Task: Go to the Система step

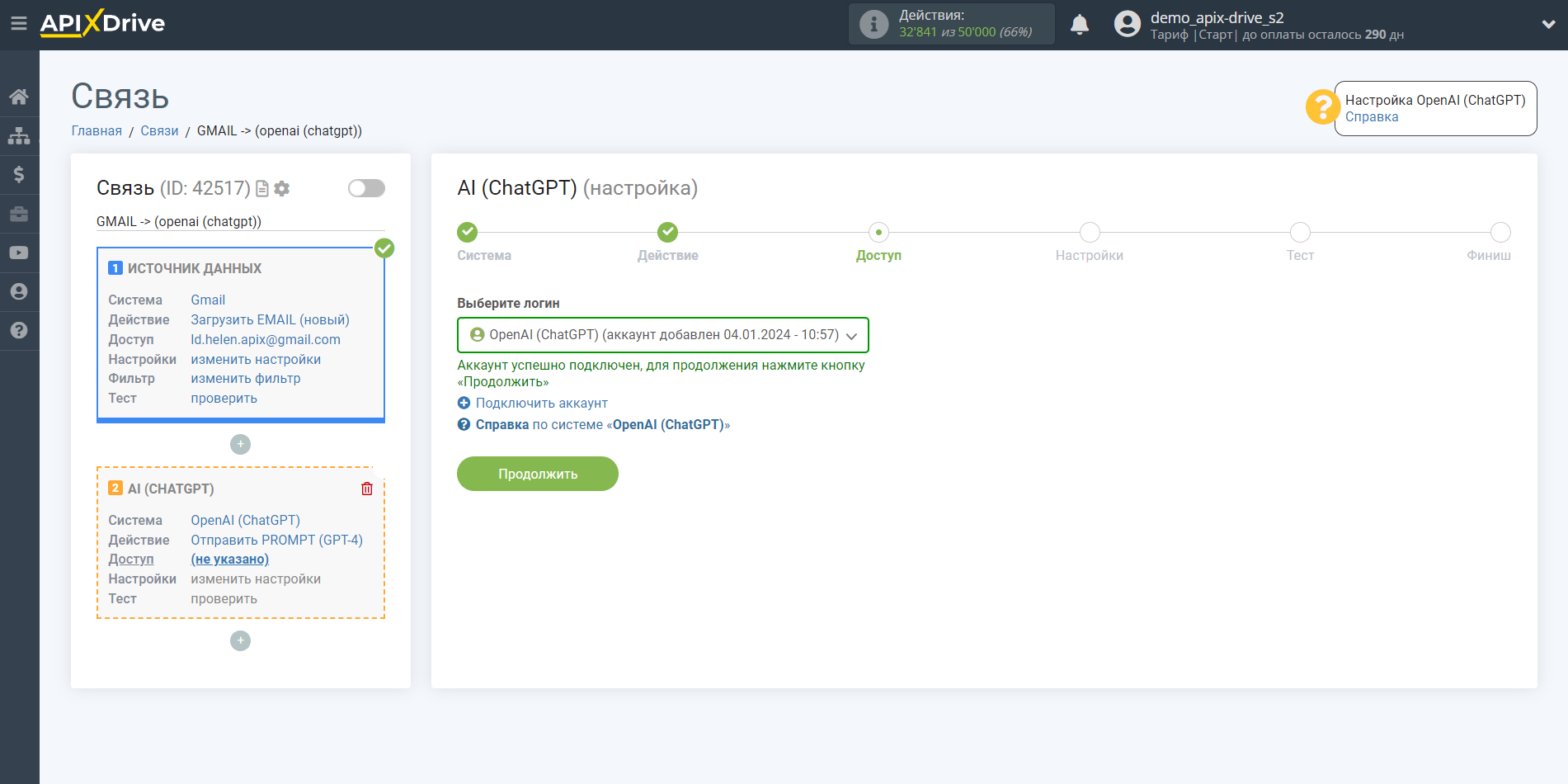Action: point(468,232)
